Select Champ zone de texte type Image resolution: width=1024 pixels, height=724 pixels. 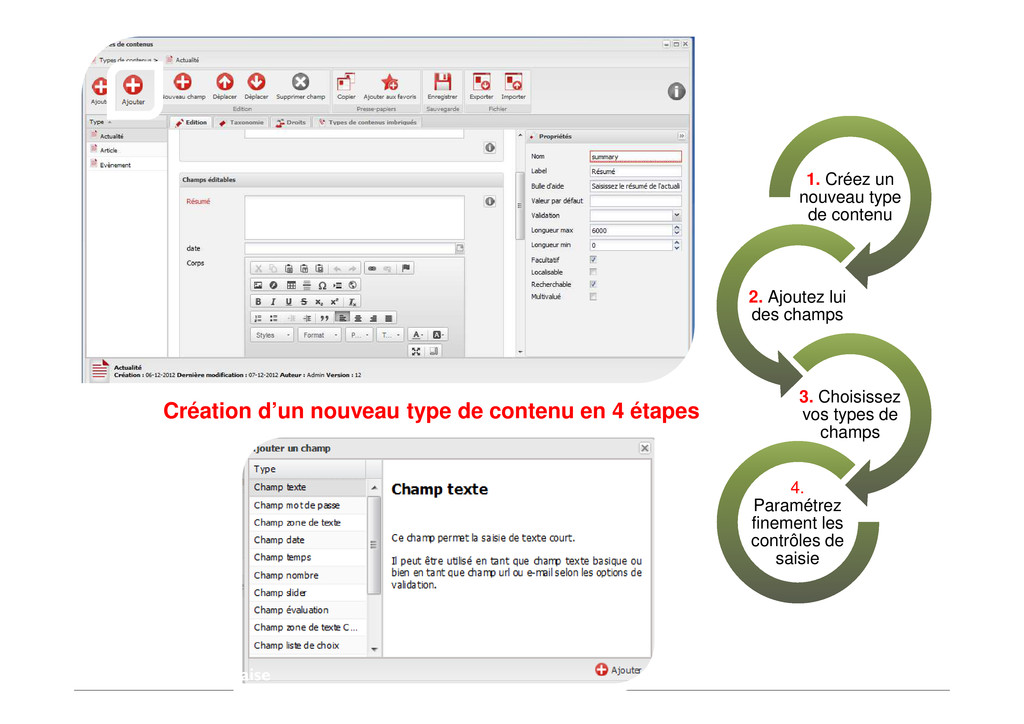coord(308,522)
